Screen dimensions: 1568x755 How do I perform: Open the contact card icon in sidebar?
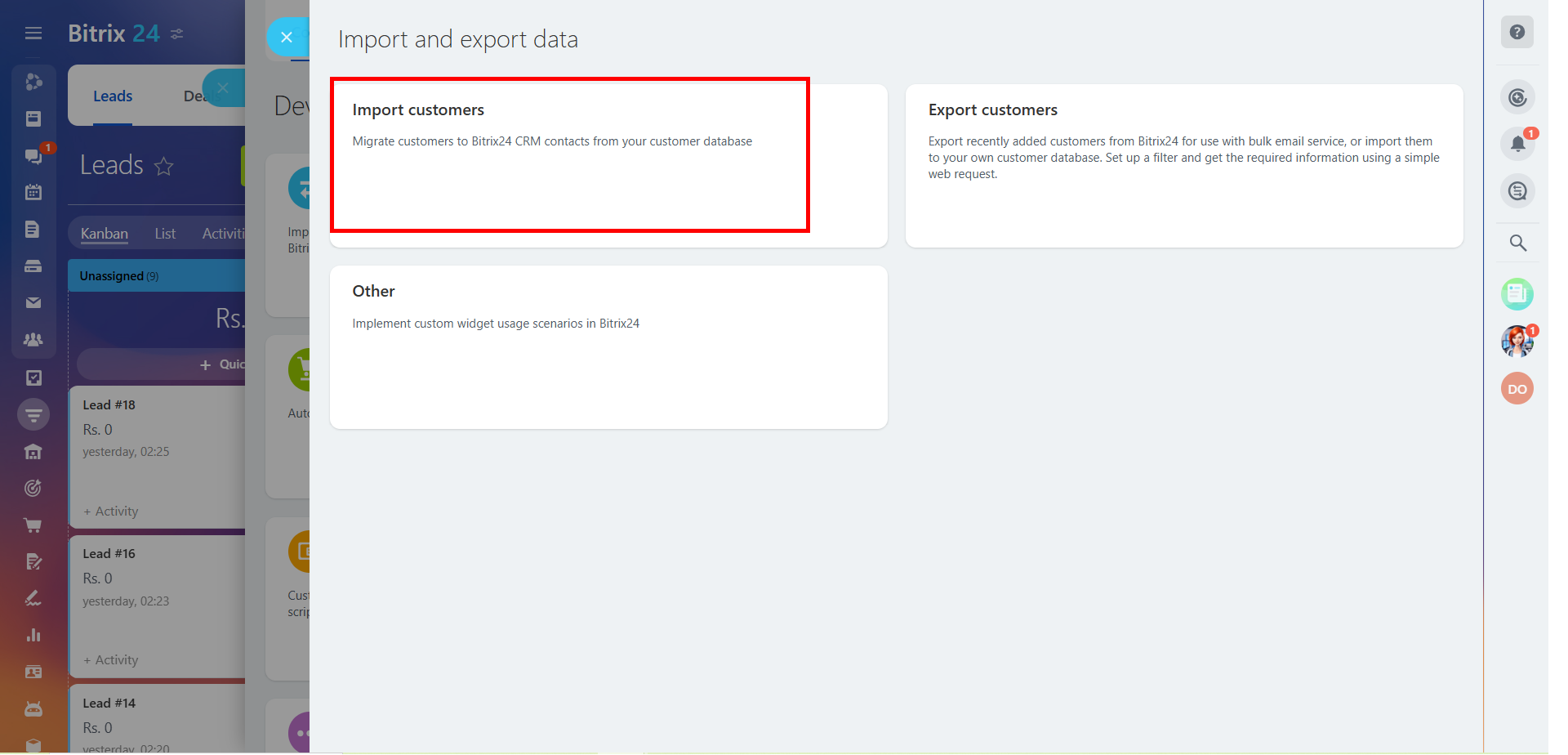click(33, 672)
